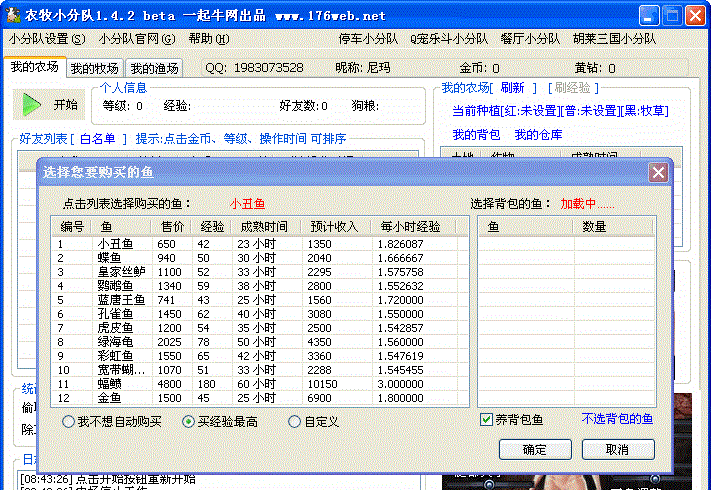The height and width of the screenshot is (490, 711).
Task: Click the green play start icon
Action: 31,104
